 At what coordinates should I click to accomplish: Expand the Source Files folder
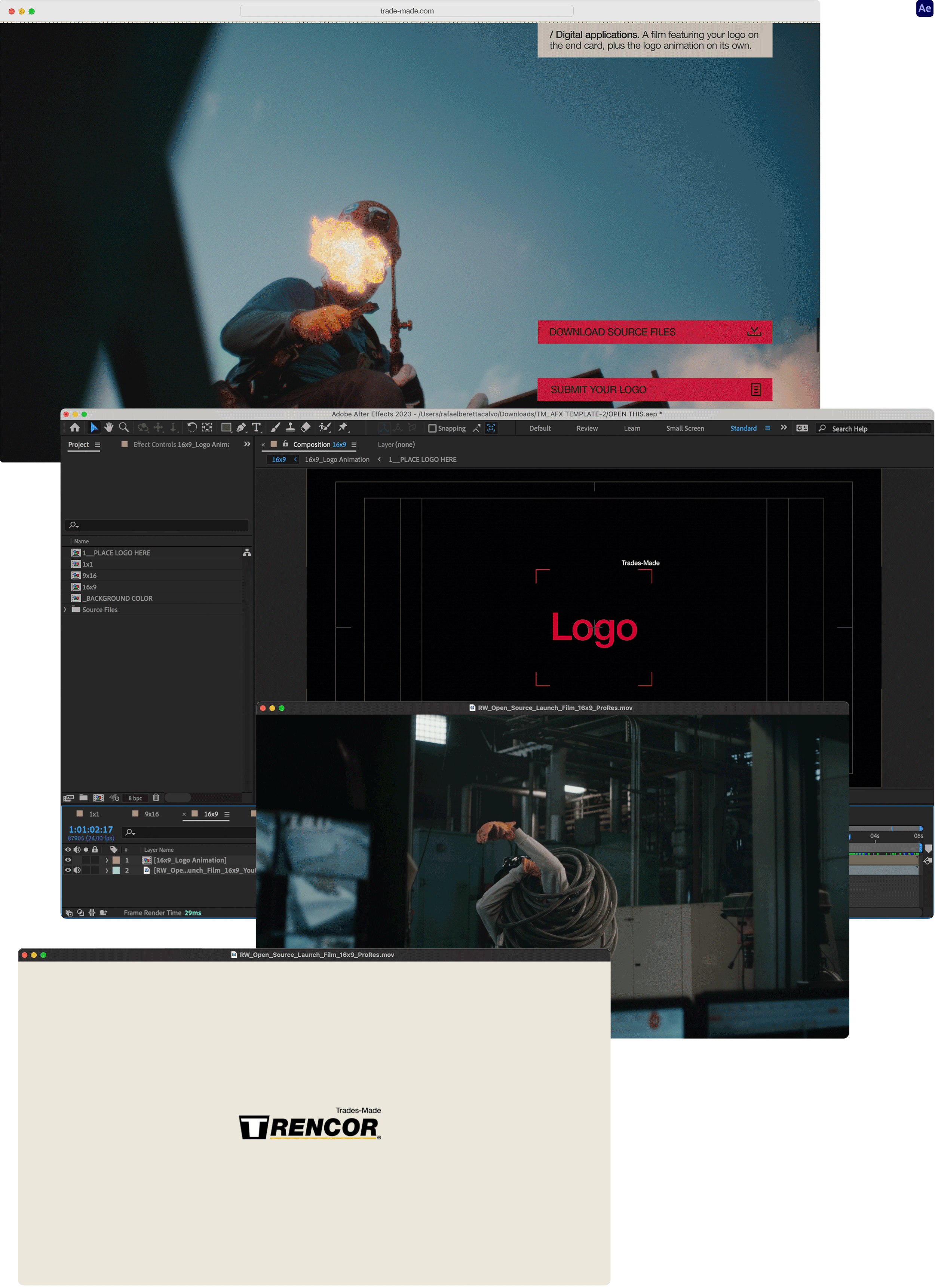coord(65,609)
